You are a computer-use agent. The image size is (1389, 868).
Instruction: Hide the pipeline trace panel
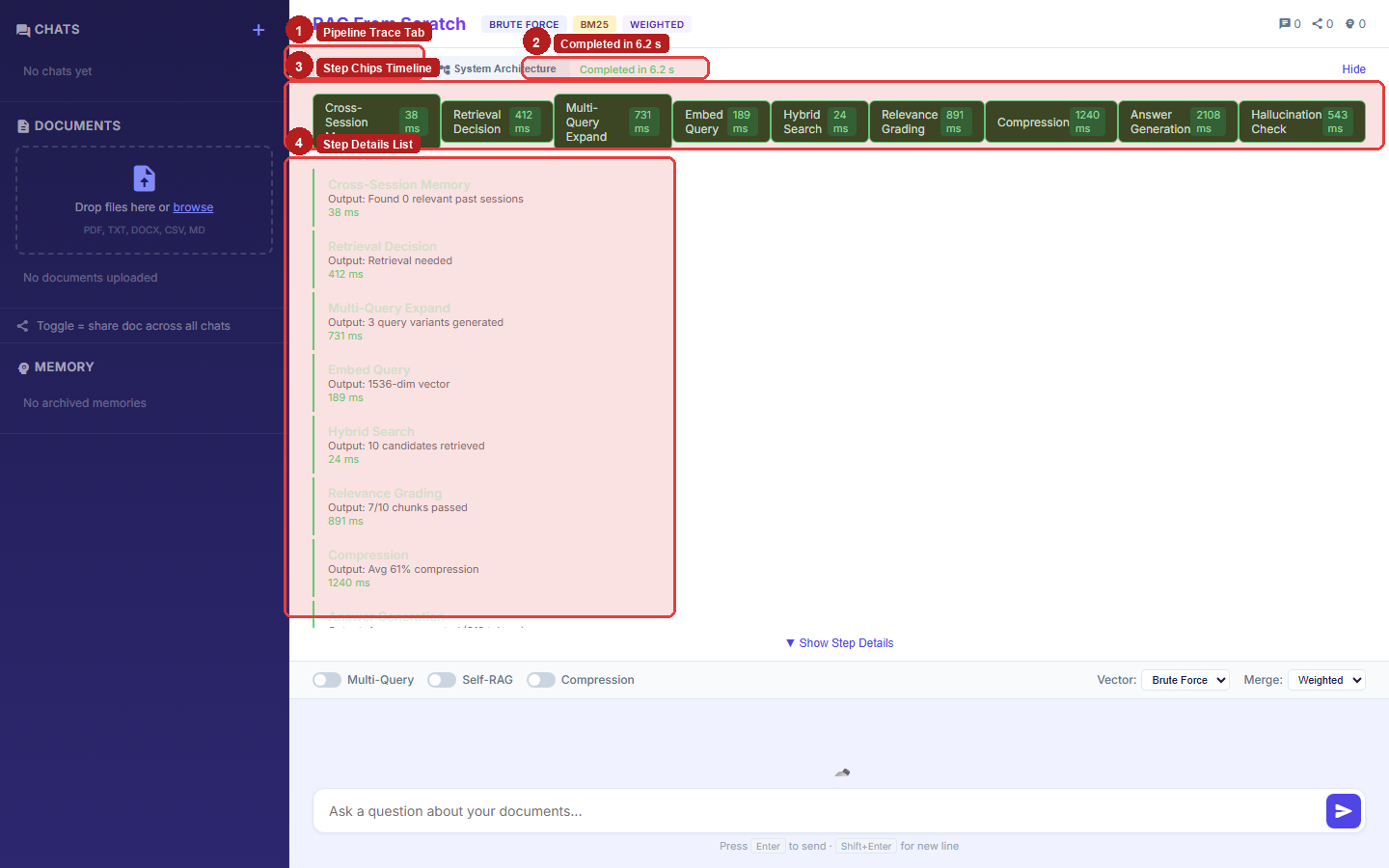(x=1353, y=69)
